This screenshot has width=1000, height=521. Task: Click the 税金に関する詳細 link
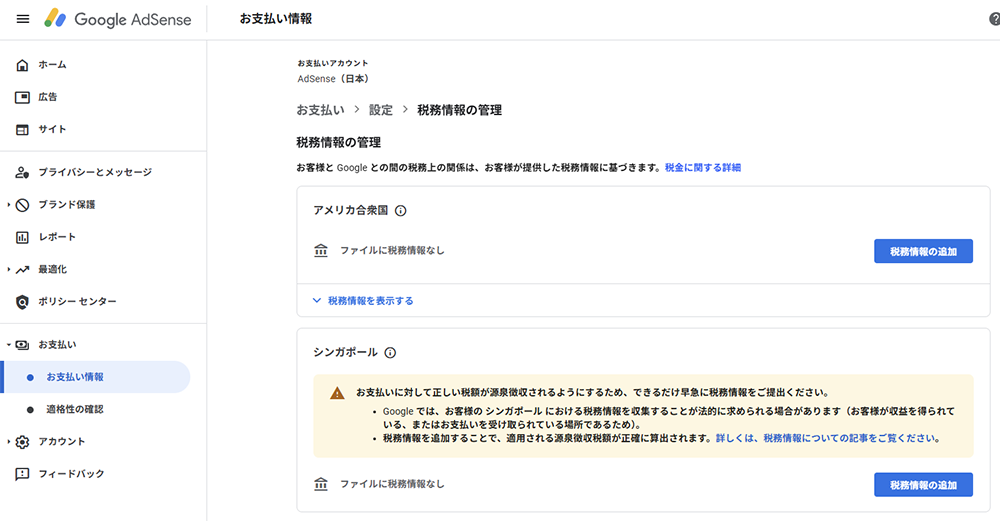702,168
